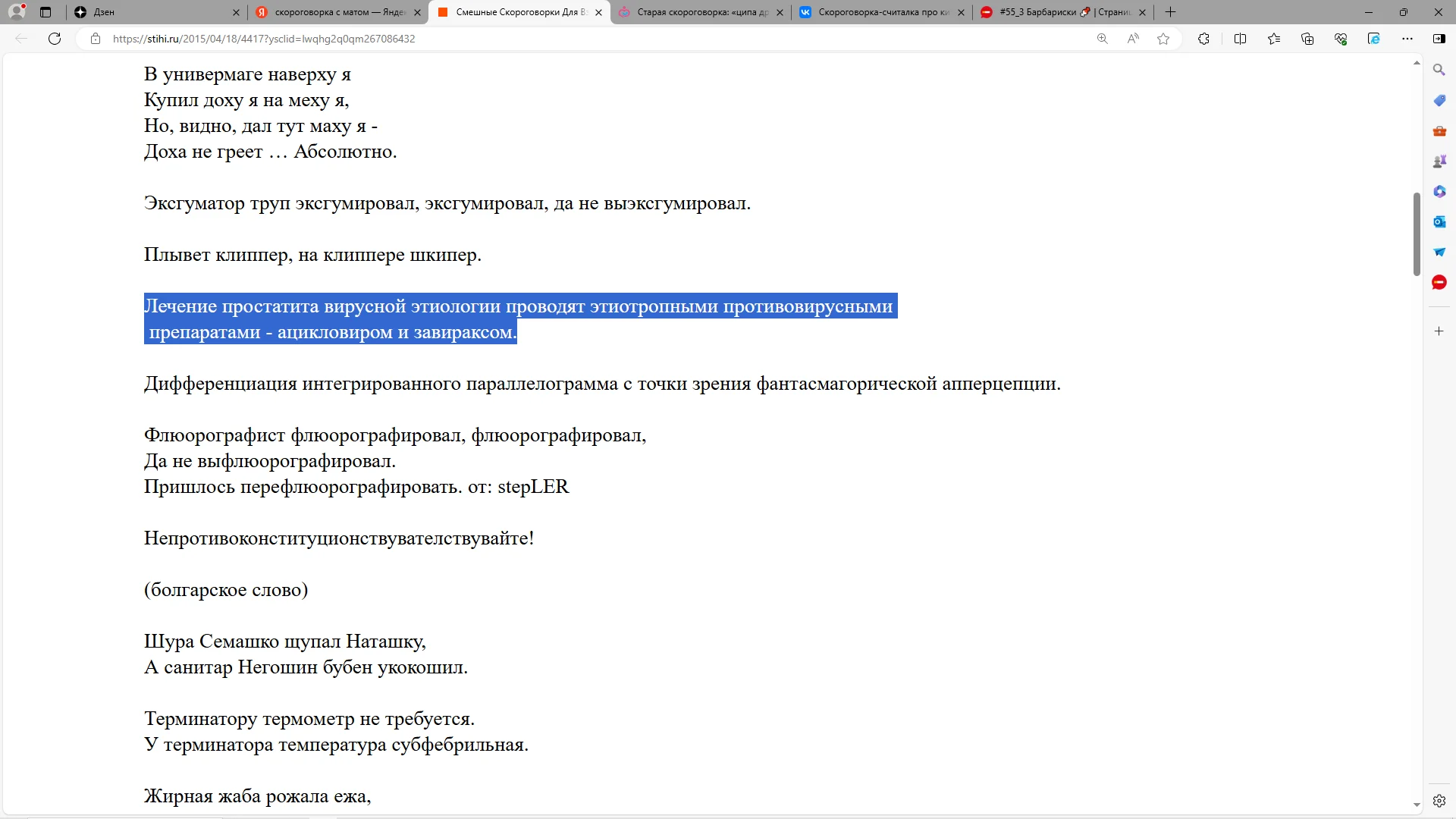This screenshot has height=819, width=1456.
Task: Open Settings and more menu
Action: coord(1408,39)
